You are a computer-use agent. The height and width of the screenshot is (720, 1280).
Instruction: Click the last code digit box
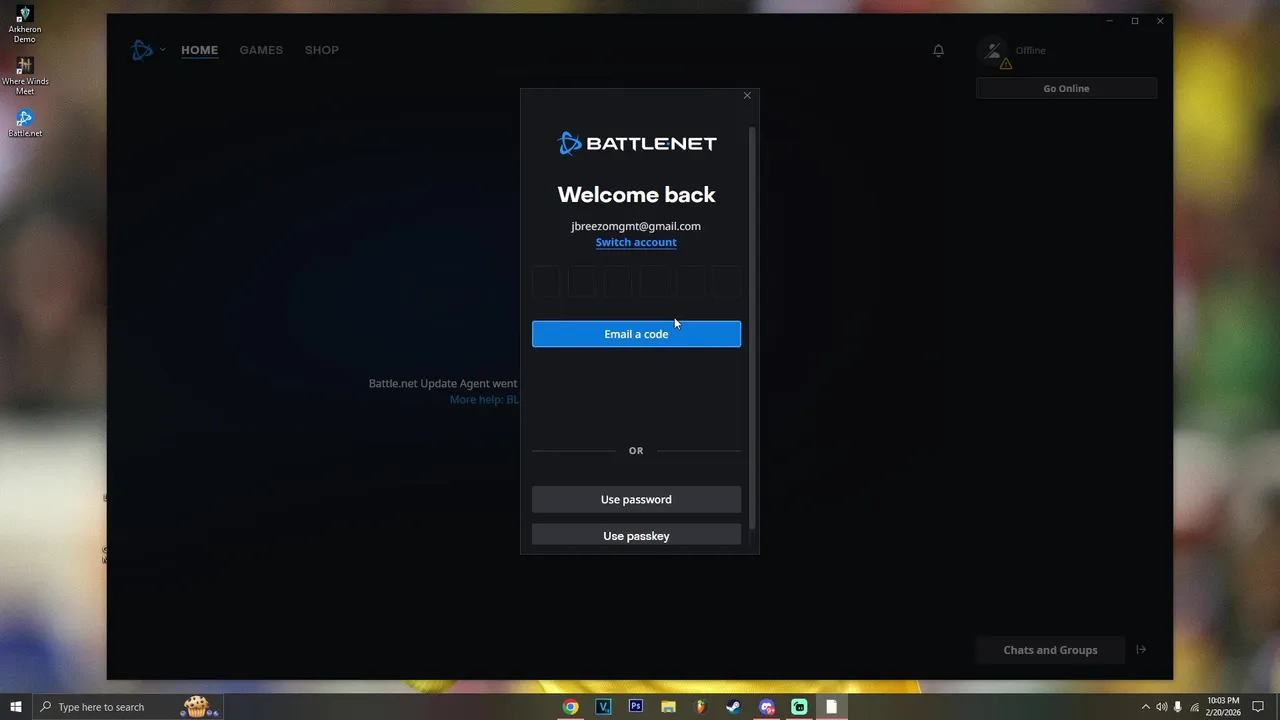[x=727, y=281]
